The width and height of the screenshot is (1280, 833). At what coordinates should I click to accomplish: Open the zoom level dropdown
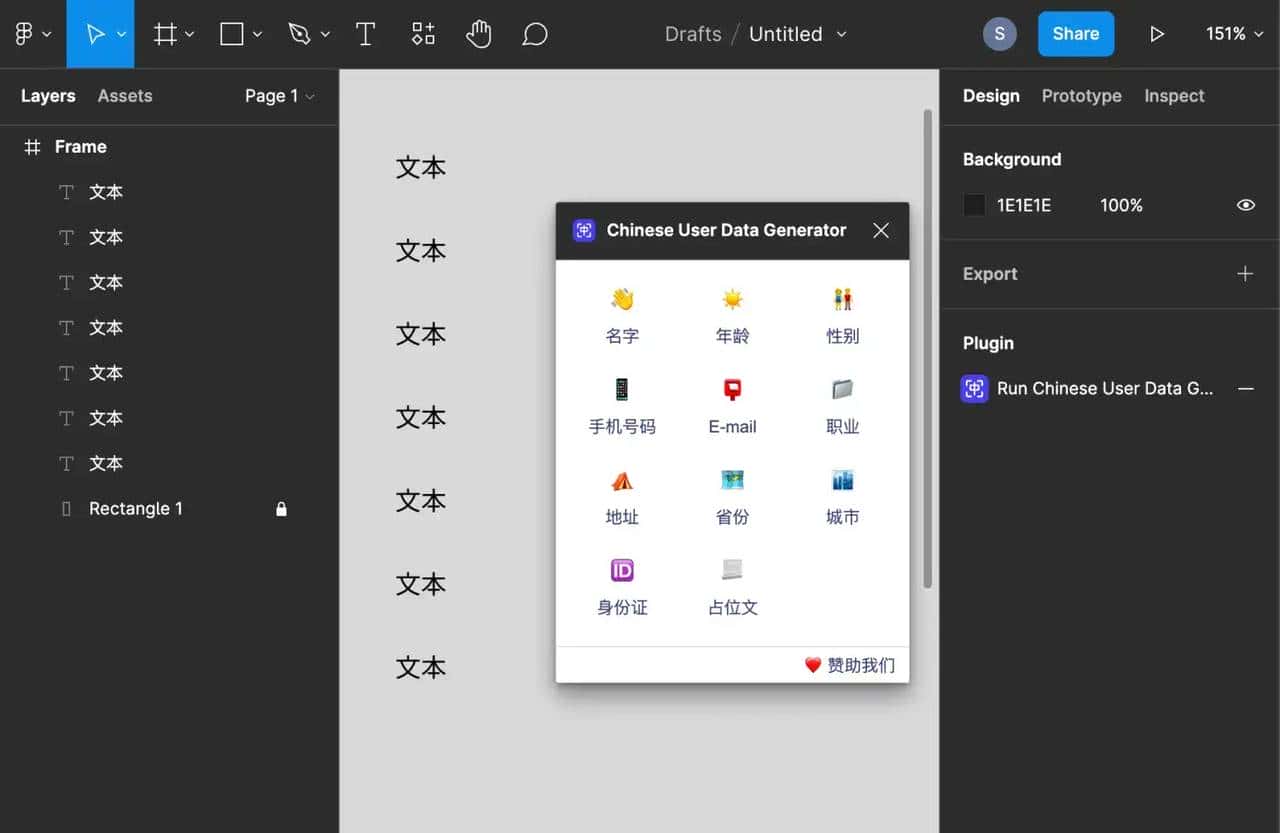[1233, 33]
